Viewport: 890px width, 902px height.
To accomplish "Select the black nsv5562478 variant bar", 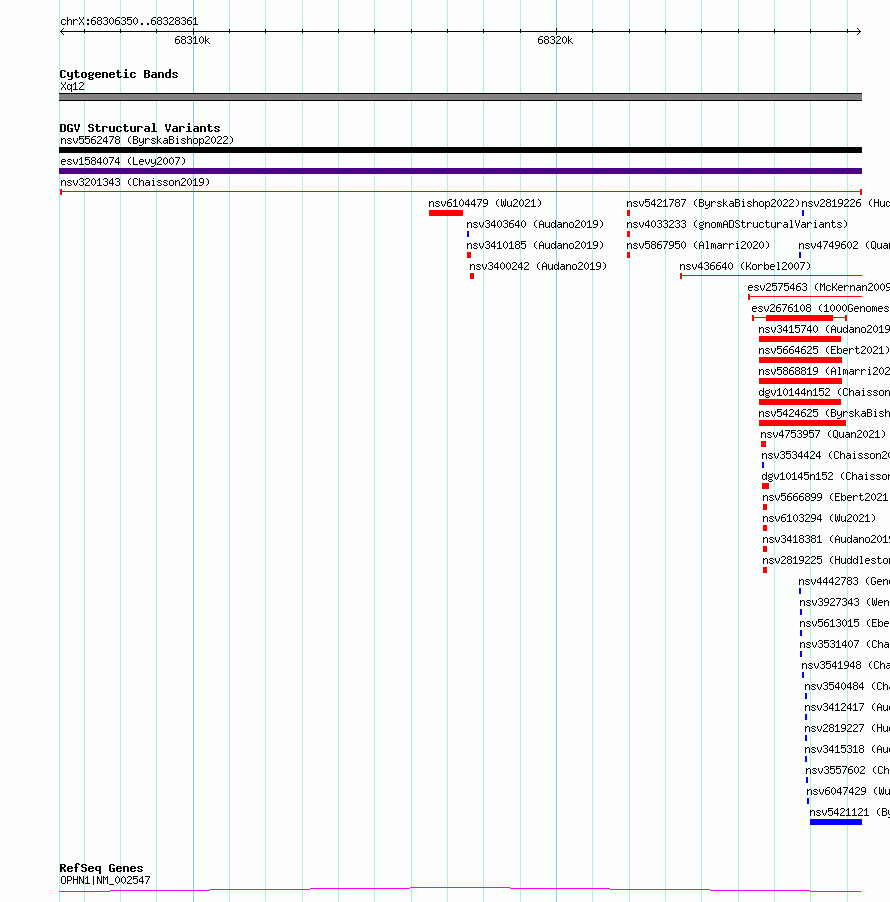I will pyautogui.click(x=460, y=150).
